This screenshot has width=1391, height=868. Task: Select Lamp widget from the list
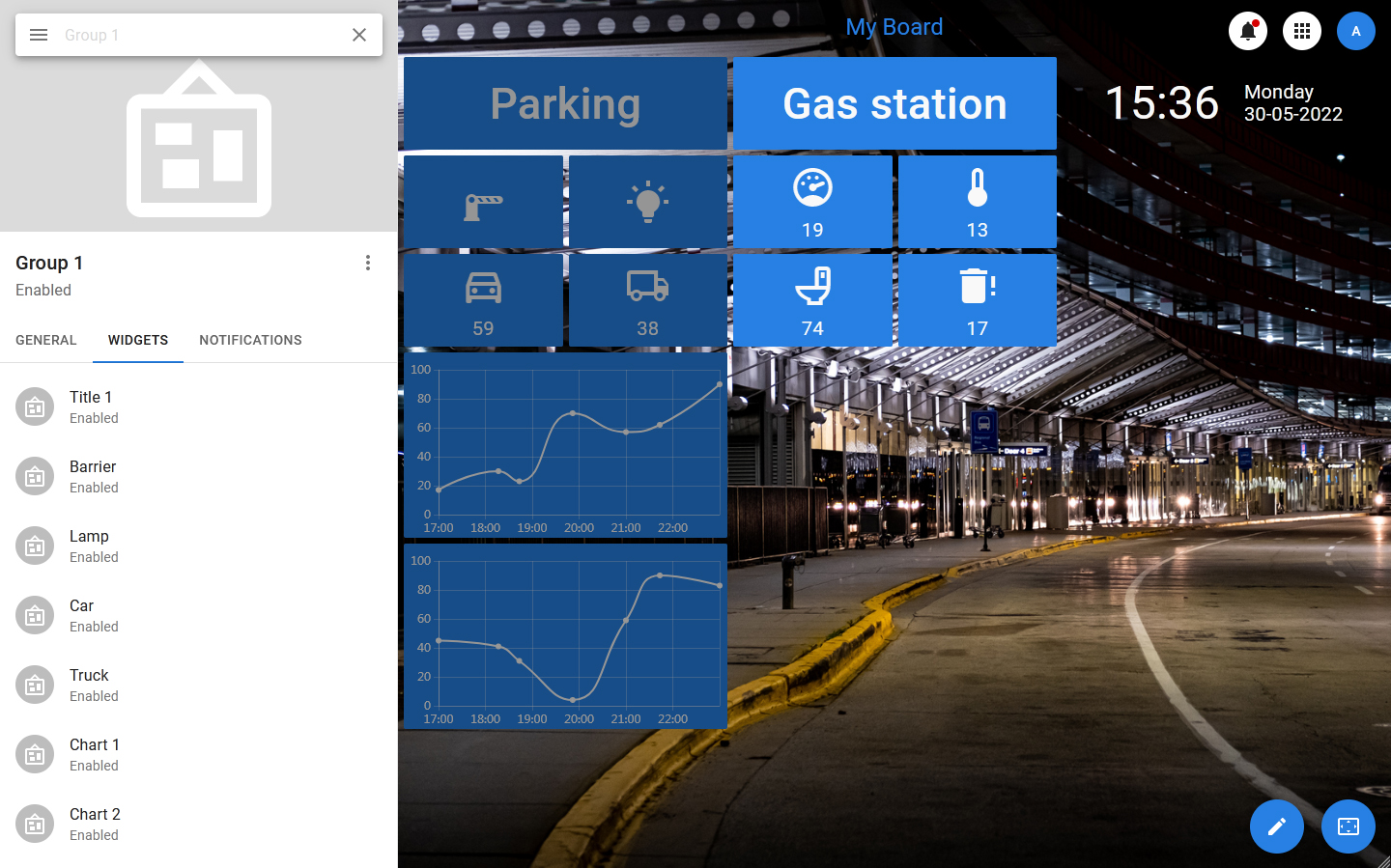[x=89, y=546]
